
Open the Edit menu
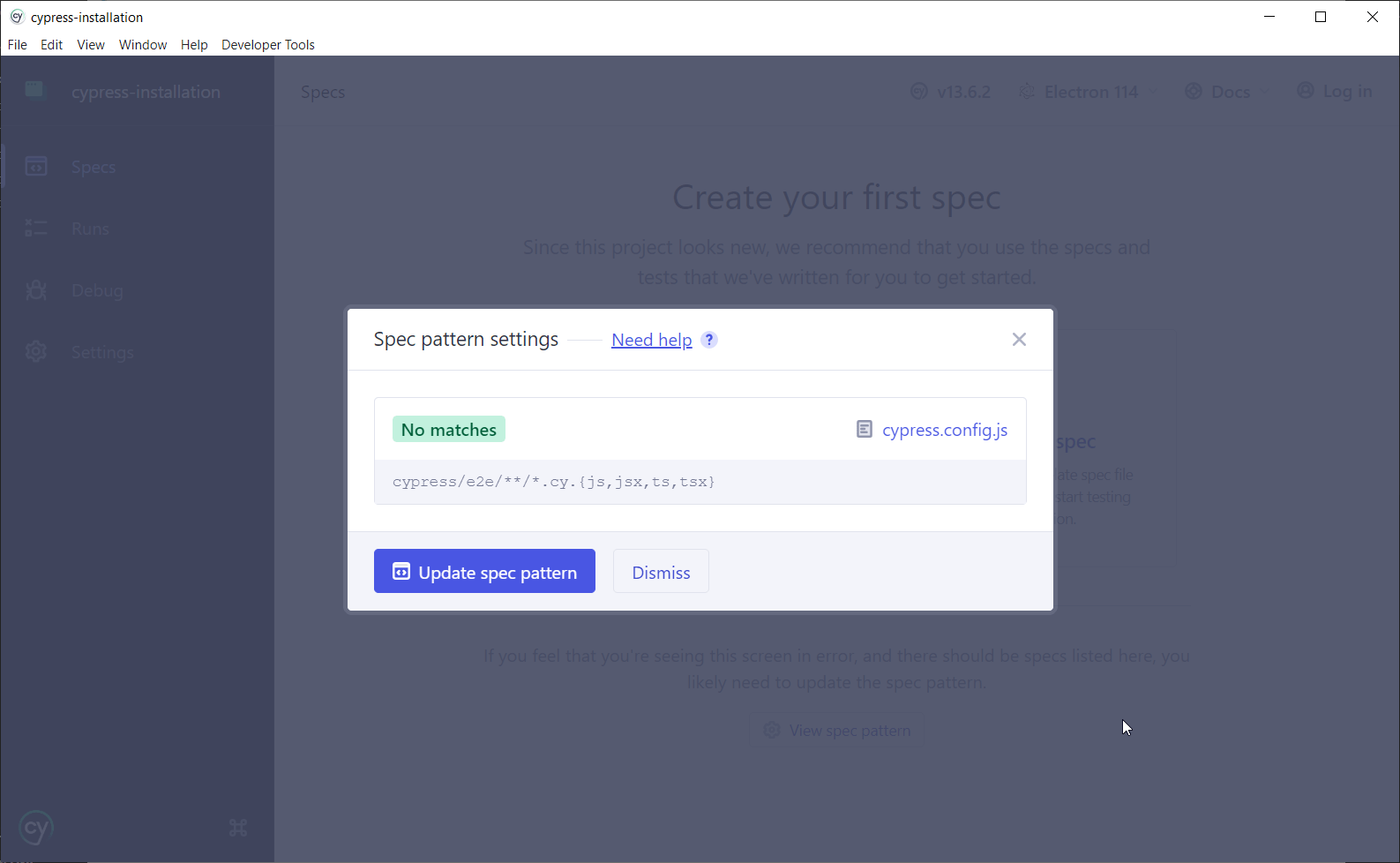51,45
